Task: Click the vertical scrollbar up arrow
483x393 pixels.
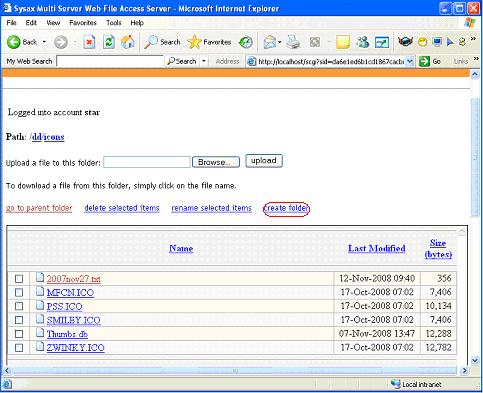Action: (x=475, y=74)
